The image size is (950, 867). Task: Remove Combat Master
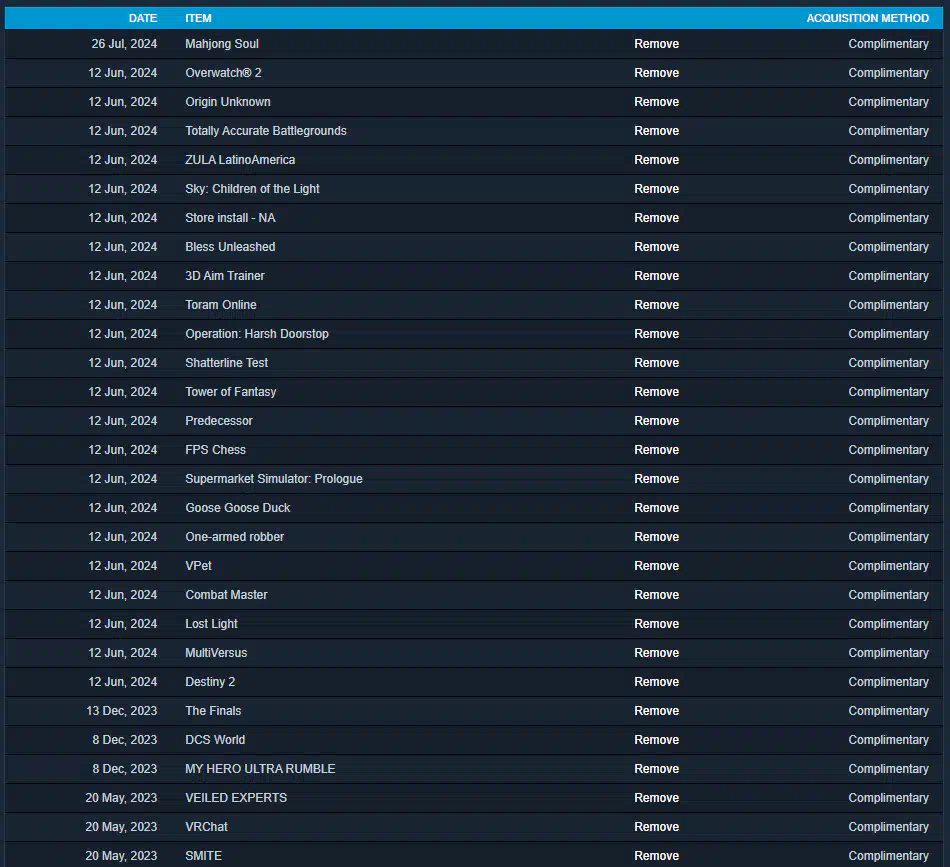(x=656, y=595)
